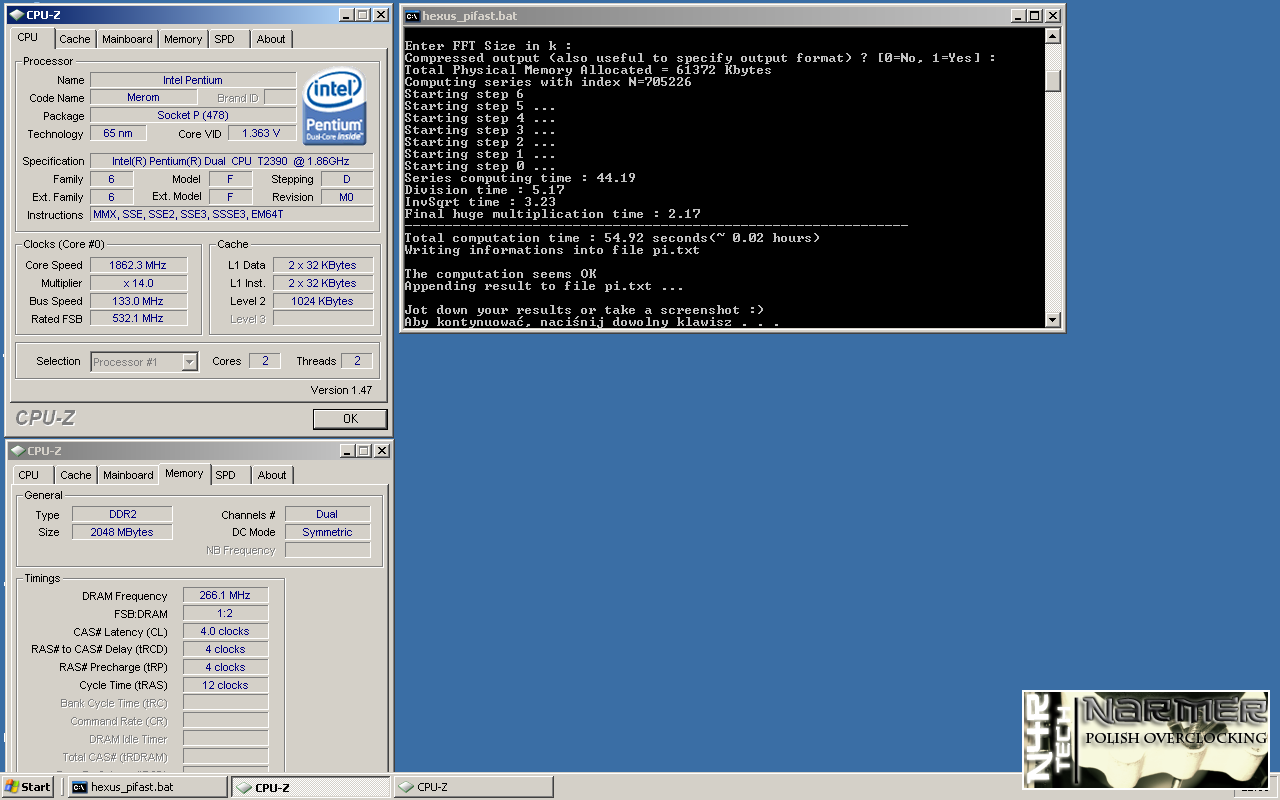Open Cache tab in top CPU-Z window
This screenshot has width=1280, height=800.
[75, 39]
